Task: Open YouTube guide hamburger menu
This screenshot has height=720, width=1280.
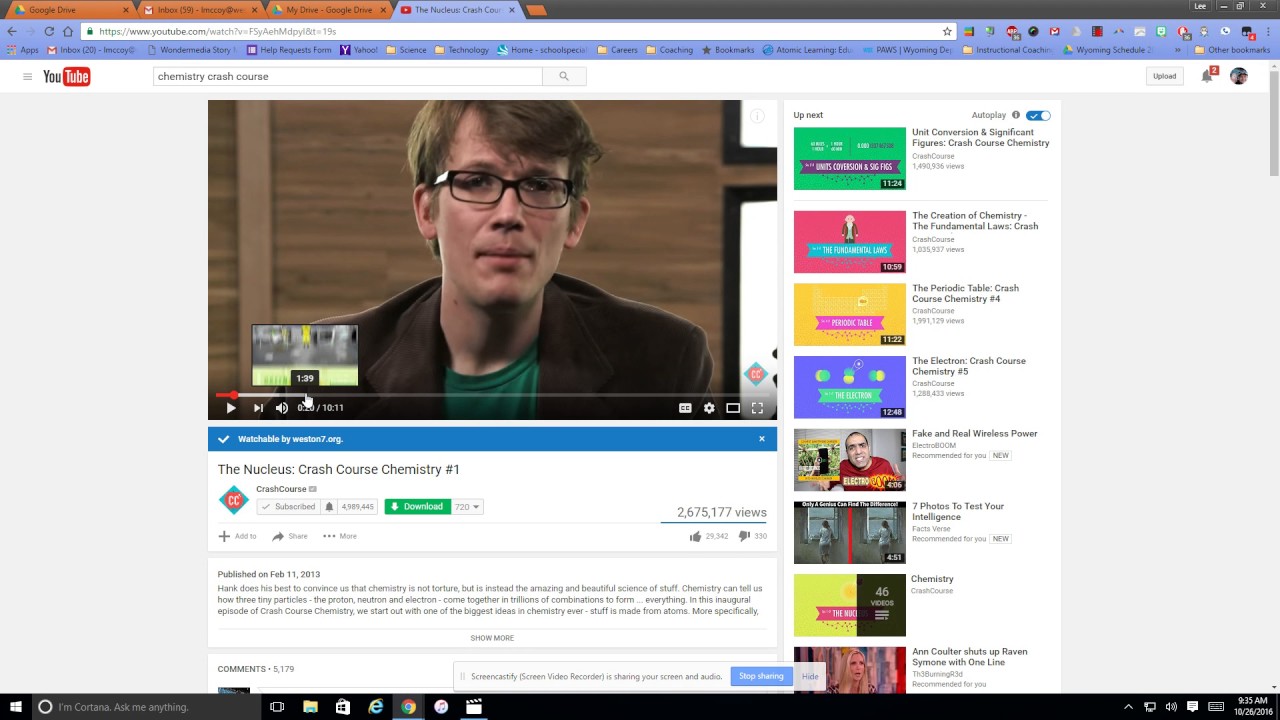Action: point(27,76)
